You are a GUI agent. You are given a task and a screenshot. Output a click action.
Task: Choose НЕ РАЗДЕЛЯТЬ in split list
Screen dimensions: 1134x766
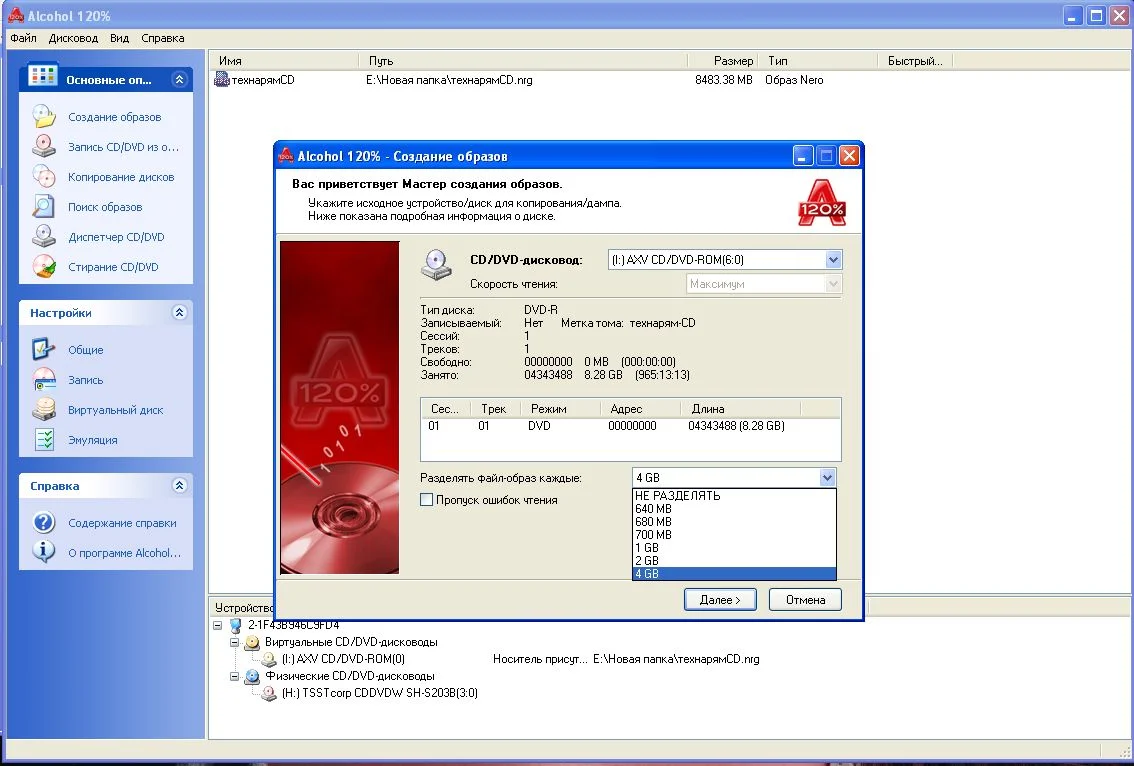[x=734, y=495]
